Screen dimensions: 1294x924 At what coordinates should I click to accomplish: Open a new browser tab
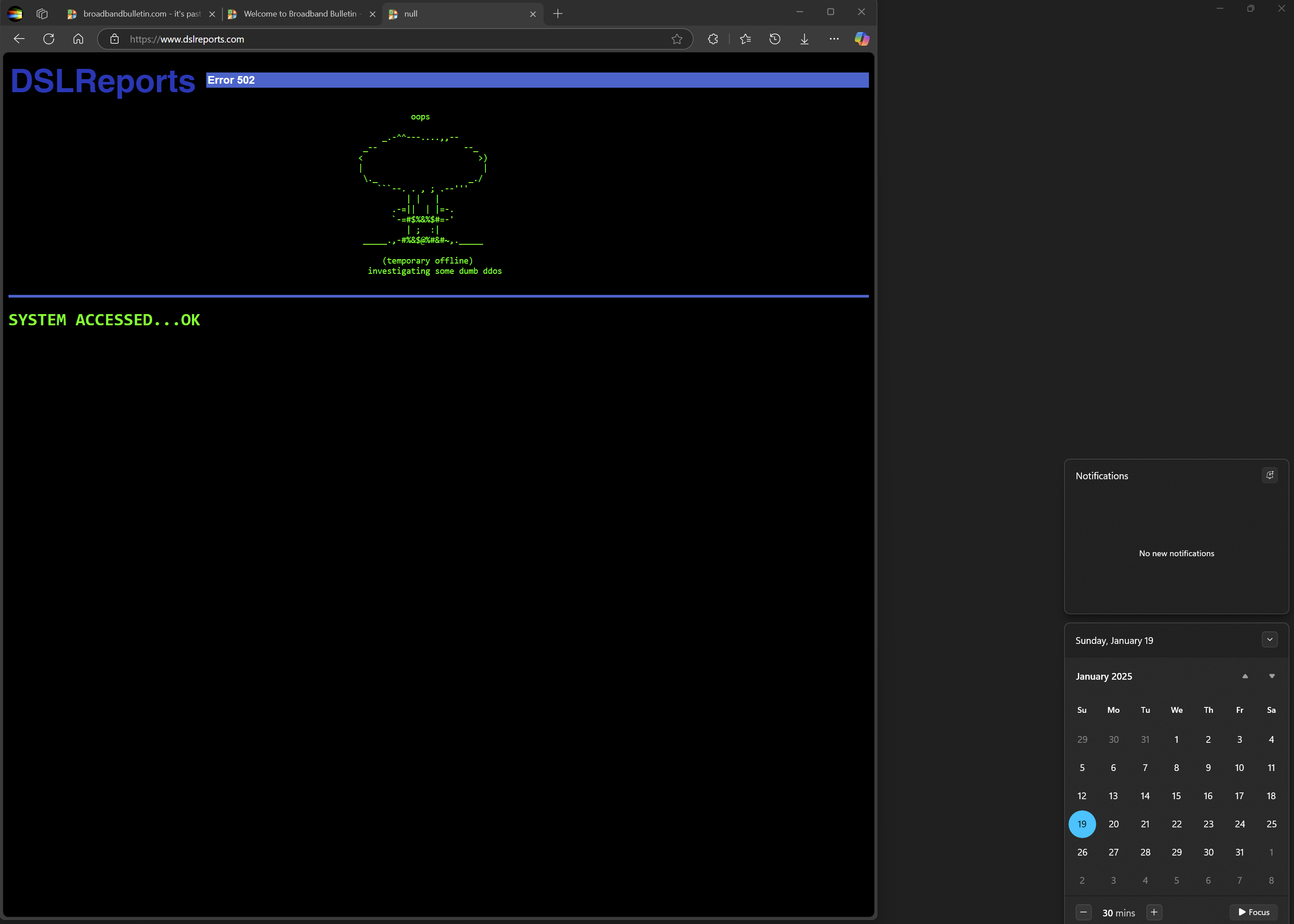558,14
